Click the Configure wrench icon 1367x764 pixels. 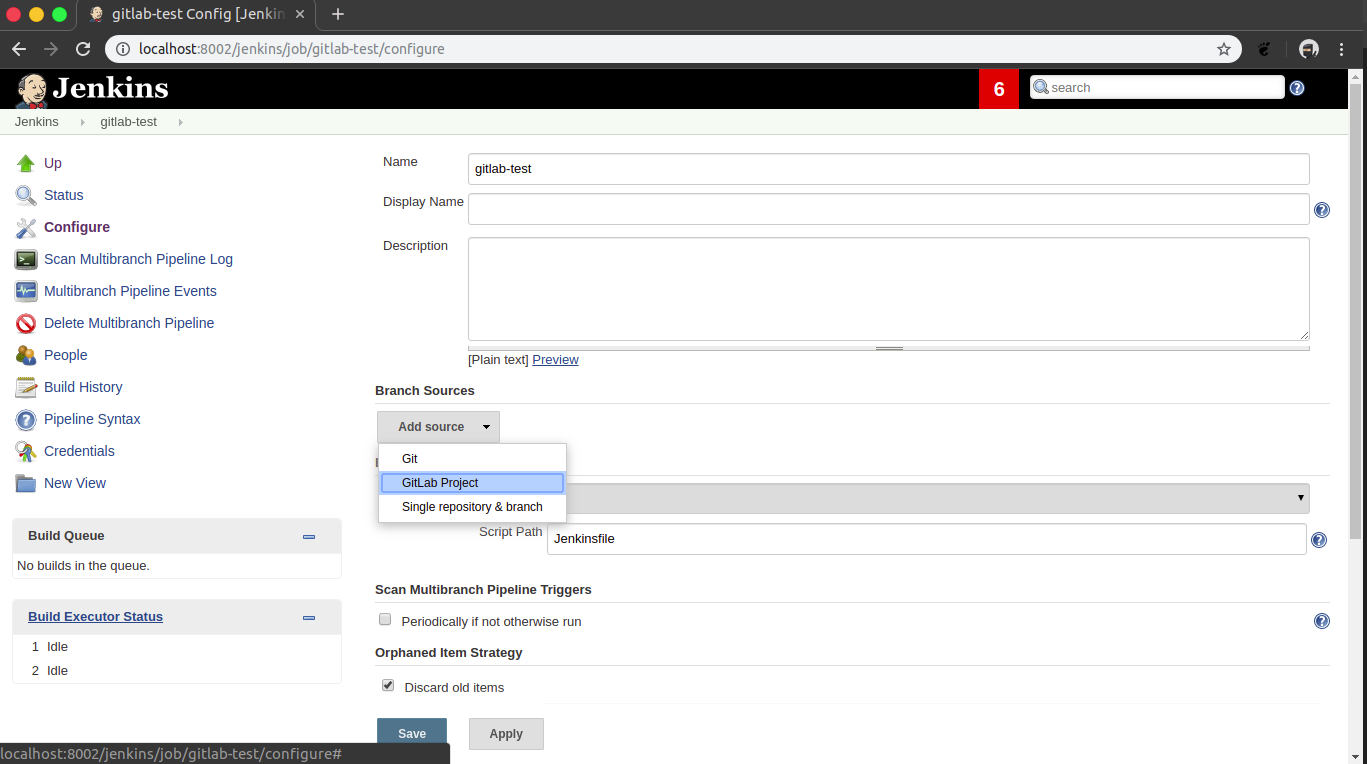coord(26,227)
